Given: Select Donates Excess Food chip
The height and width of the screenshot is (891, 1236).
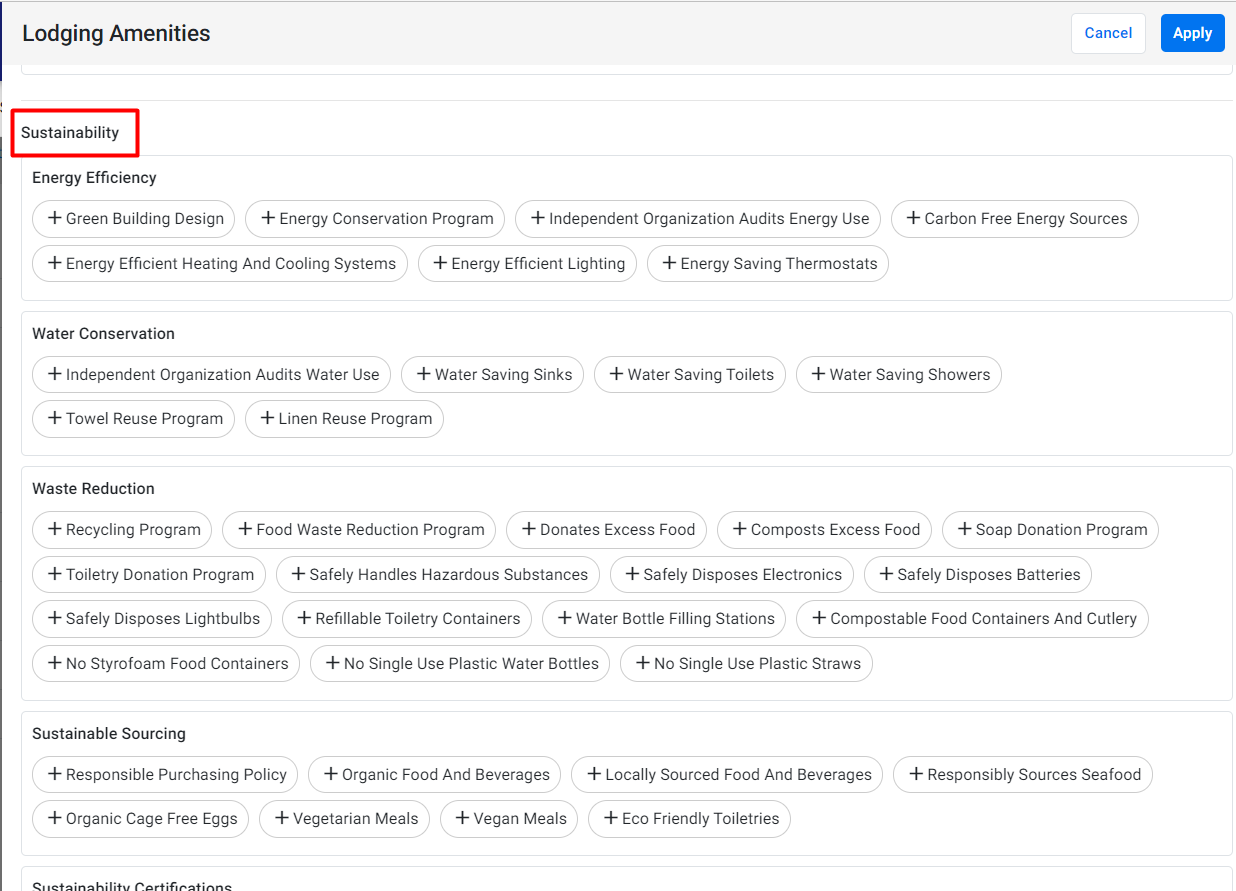Looking at the screenshot, I should pyautogui.click(x=606, y=530).
